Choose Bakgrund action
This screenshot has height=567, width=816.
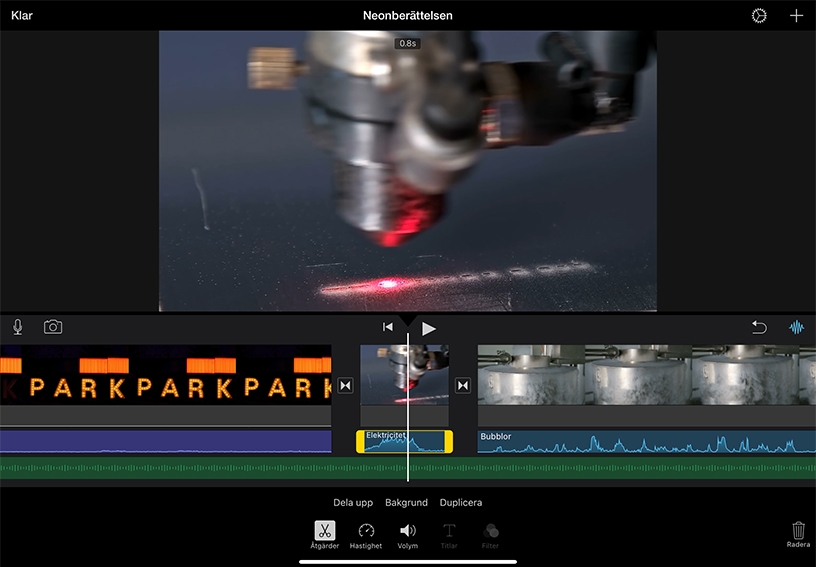tap(406, 502)
